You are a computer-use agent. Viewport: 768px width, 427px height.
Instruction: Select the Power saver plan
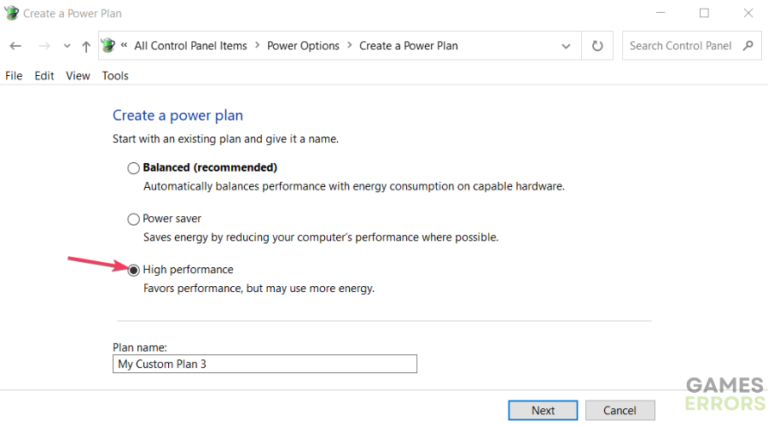(134, 219)
